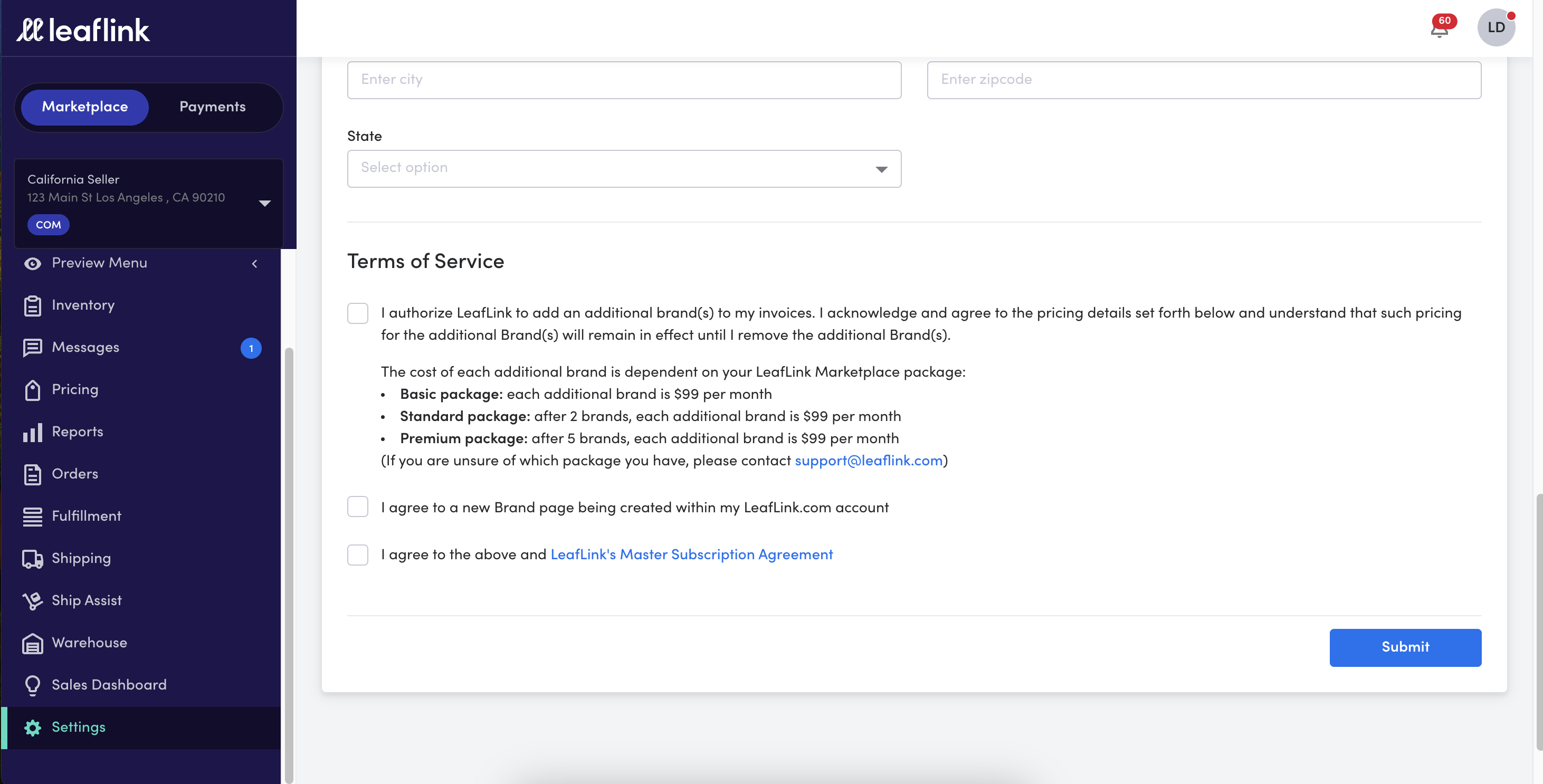This screenshot has width=1543, height=784.
Task: Open Inventory via its clipboard icon
Action: click(x=32, y=305)
